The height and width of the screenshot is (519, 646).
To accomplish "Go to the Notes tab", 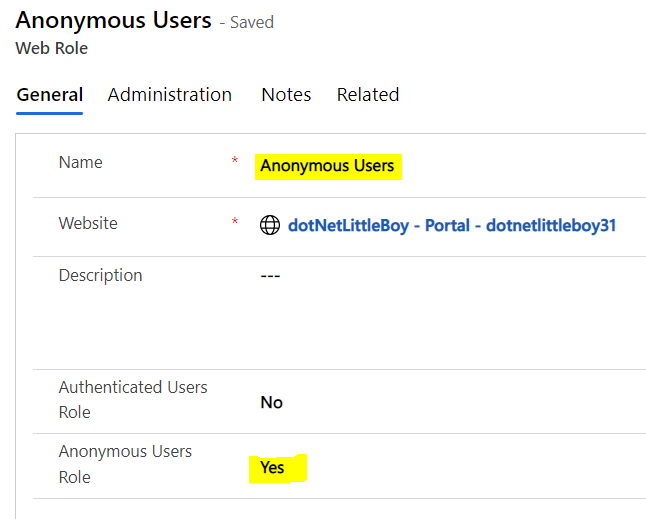I will point(286,95).
